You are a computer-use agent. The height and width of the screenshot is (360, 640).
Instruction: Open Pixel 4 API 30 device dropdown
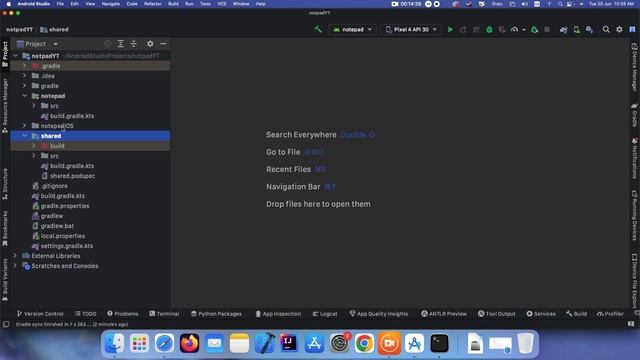[411, 29]
